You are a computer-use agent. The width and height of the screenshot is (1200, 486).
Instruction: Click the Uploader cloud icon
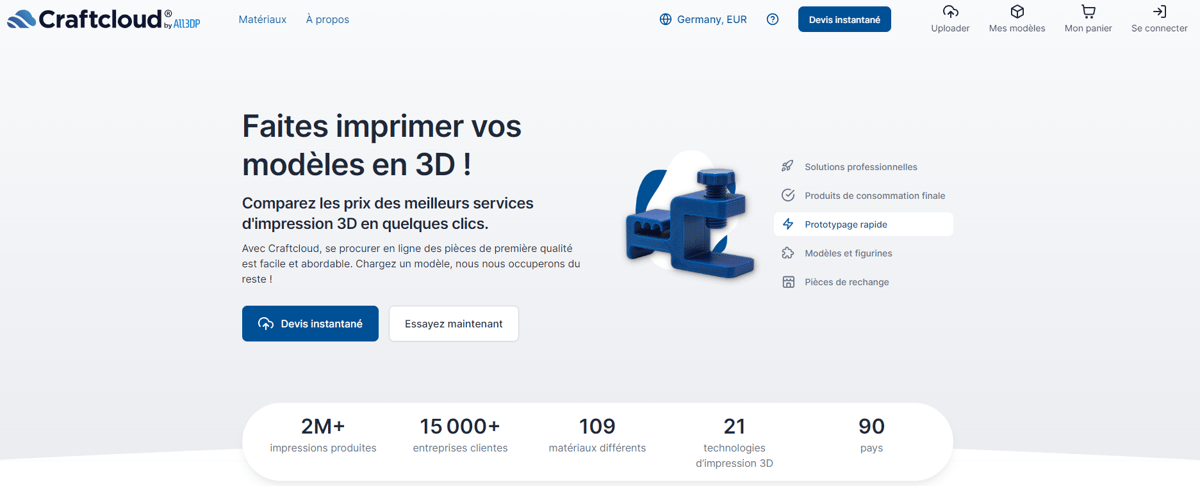coord(950,12)
